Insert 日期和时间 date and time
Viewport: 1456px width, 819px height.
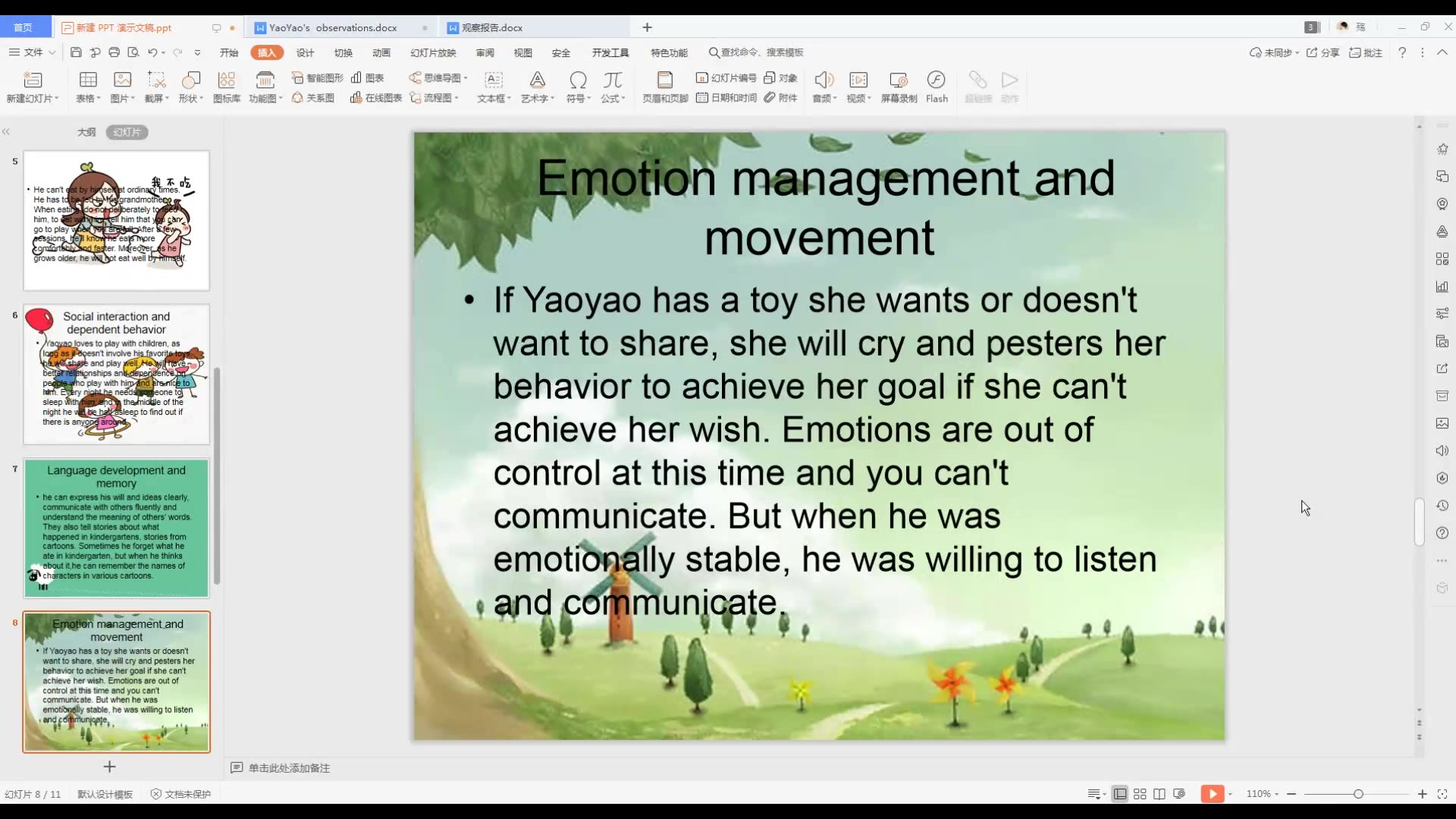coord(726,98)
